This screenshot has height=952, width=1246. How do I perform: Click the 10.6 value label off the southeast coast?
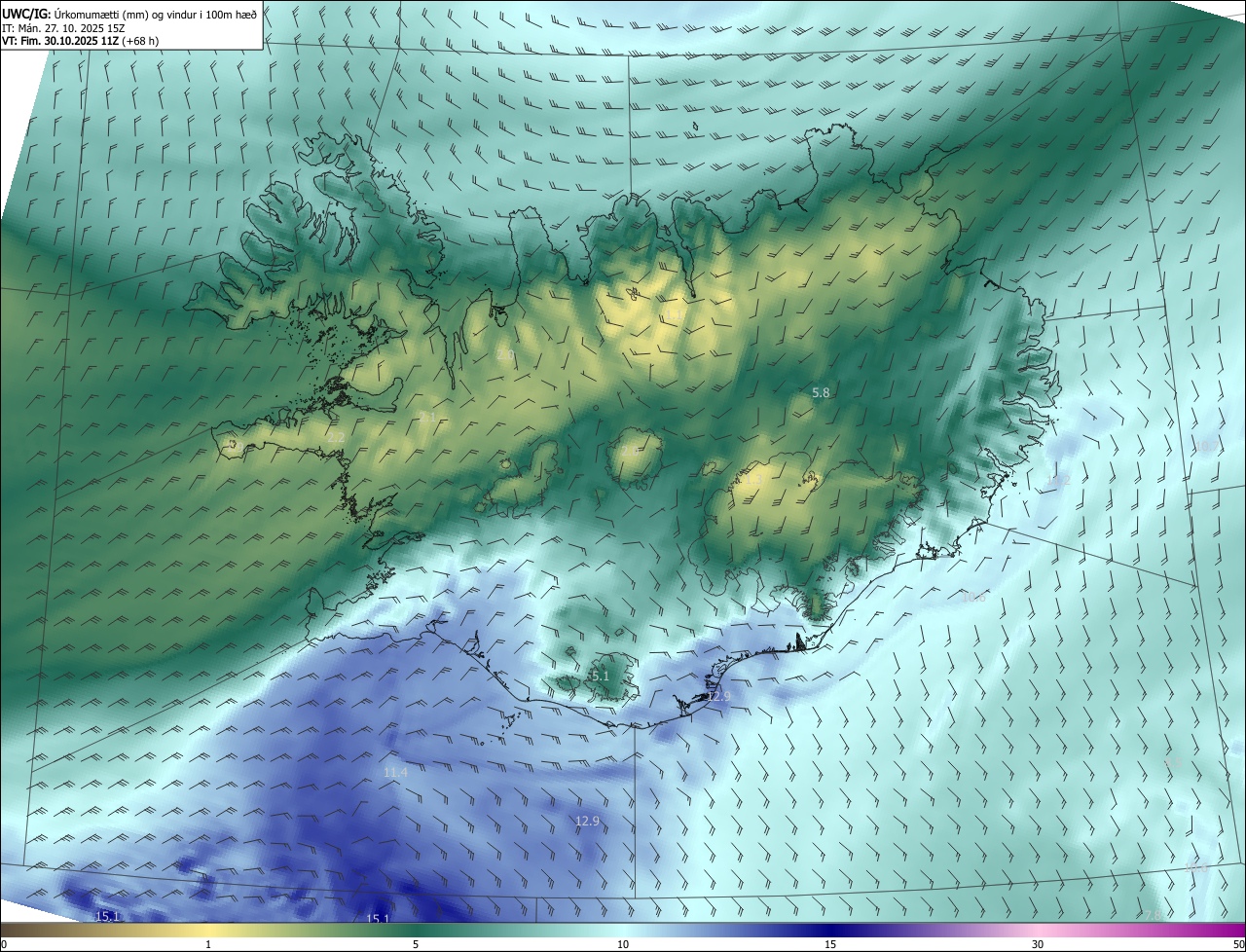[x=973, y=598]
